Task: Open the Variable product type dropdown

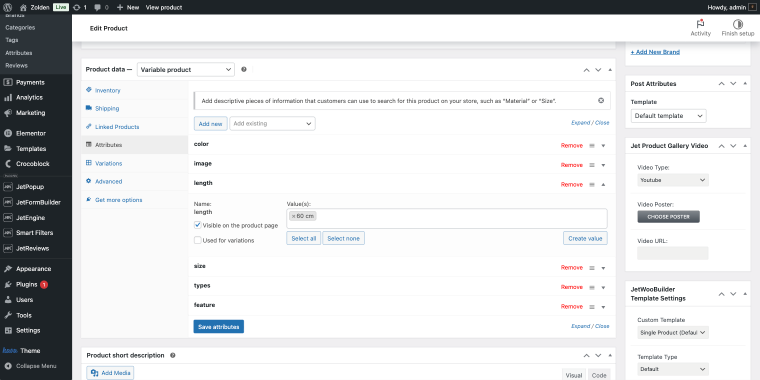Action: [186, 70]
